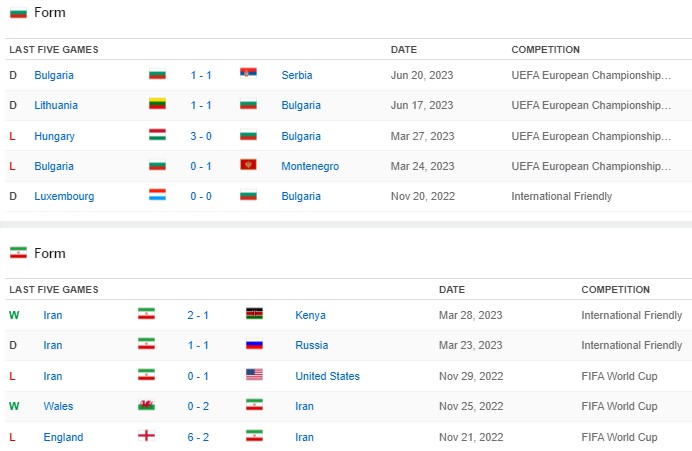This screenshot has width=692, height=451.
Task: Click the Russia flag icon
Action: point(254,343)
